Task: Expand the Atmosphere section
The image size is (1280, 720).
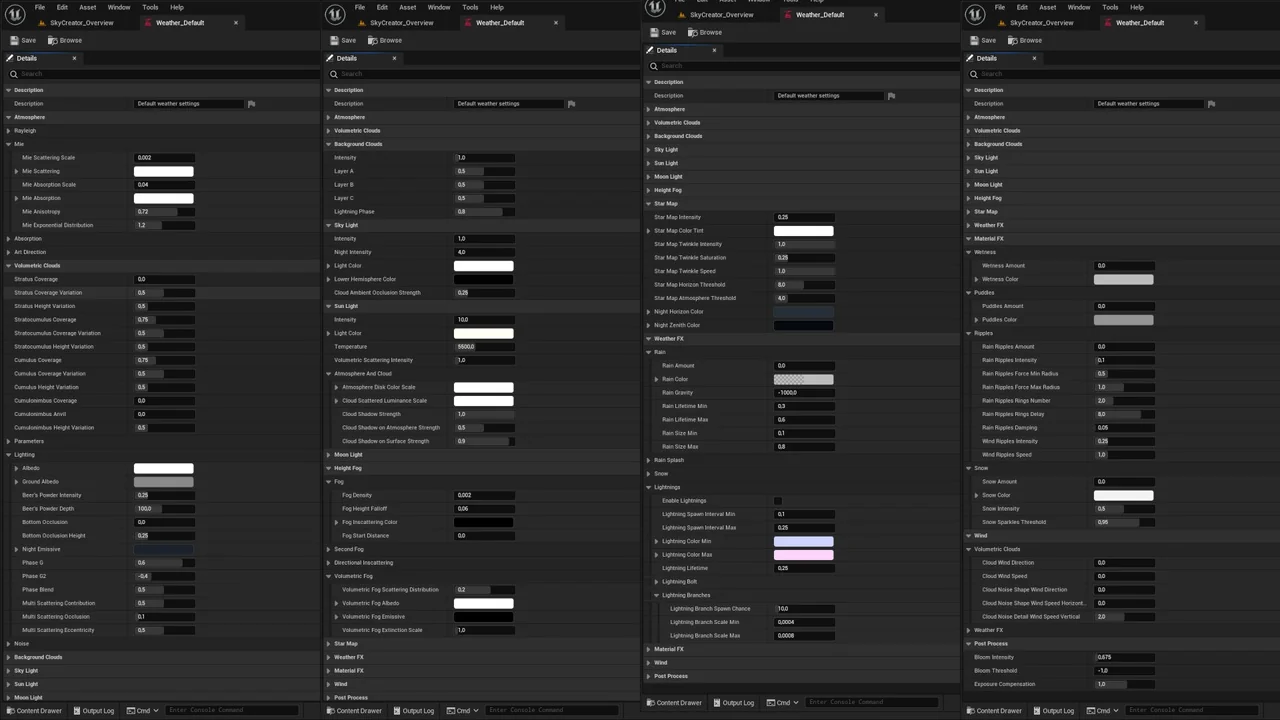Action: coord(649,108)
